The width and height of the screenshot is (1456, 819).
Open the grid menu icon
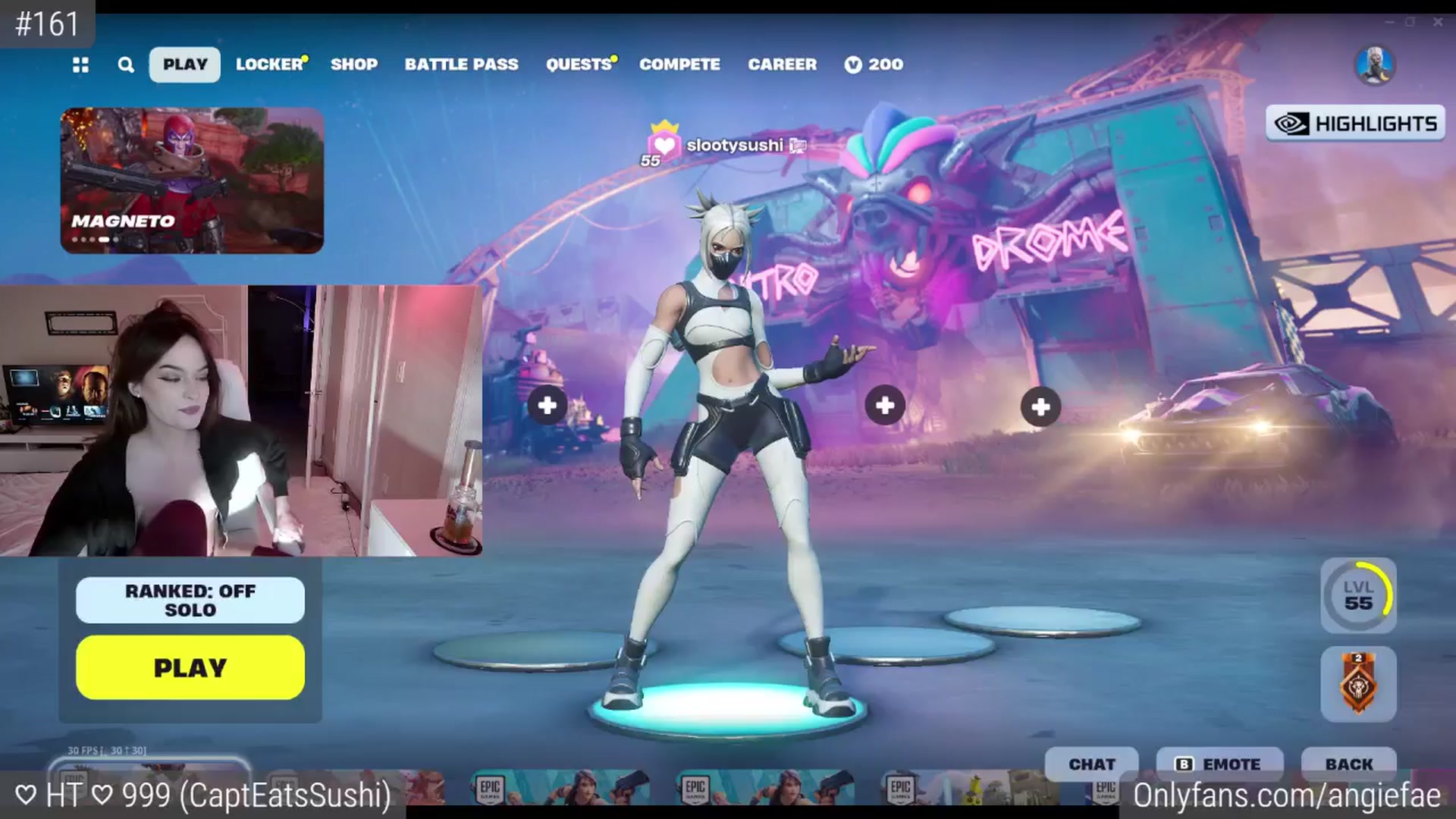[x=80, y=64]
